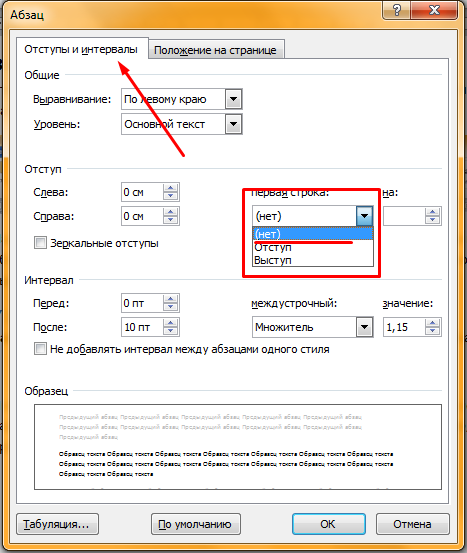This screenshot has height=553, width=467.
Task: Click the После 10 пт input field
Action: (x=142, y=327)
